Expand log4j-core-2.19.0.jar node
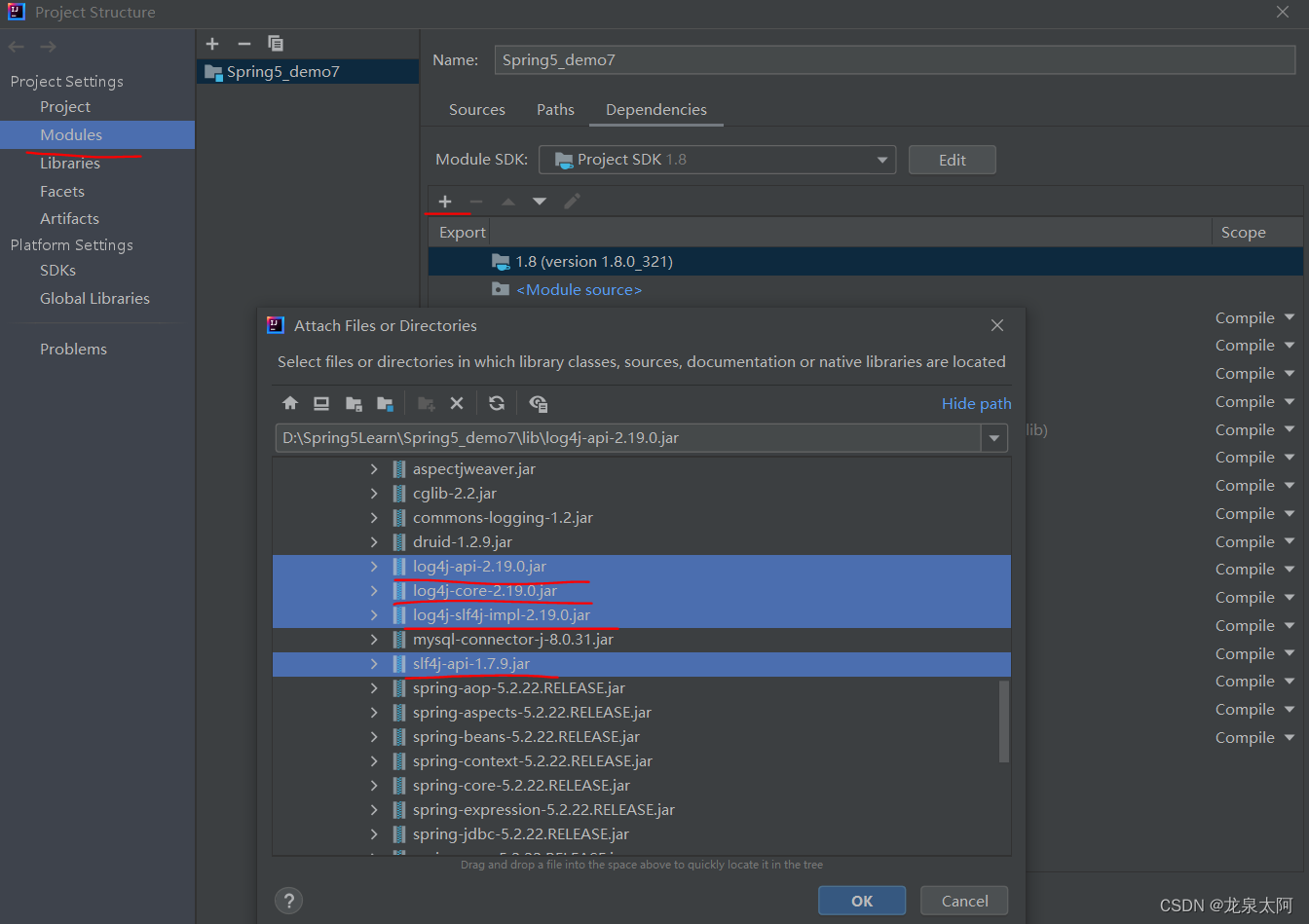 coord(374,591)
